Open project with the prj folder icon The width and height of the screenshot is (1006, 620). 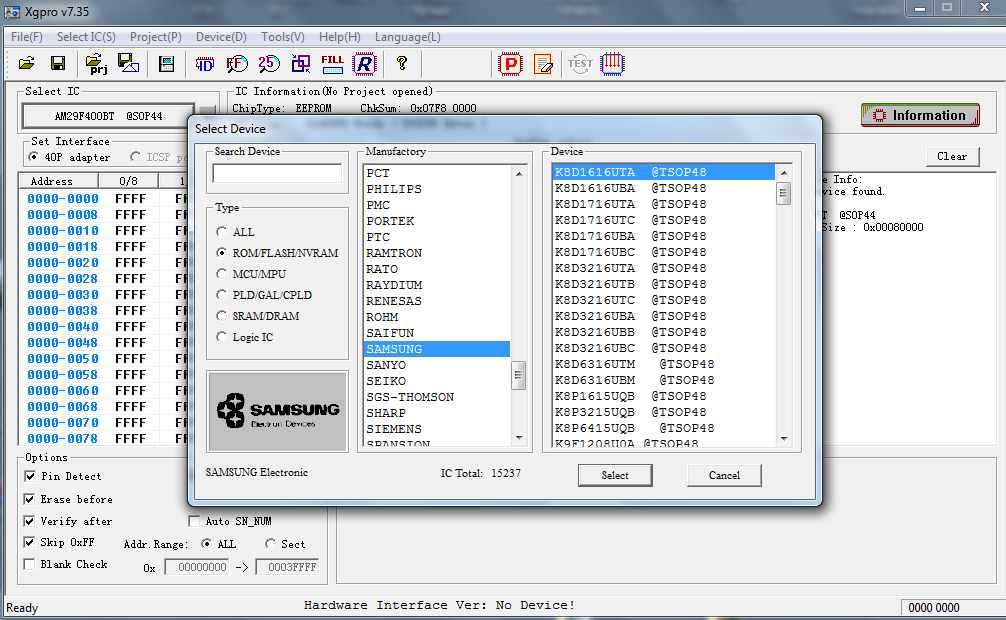(x=96, y=64)
